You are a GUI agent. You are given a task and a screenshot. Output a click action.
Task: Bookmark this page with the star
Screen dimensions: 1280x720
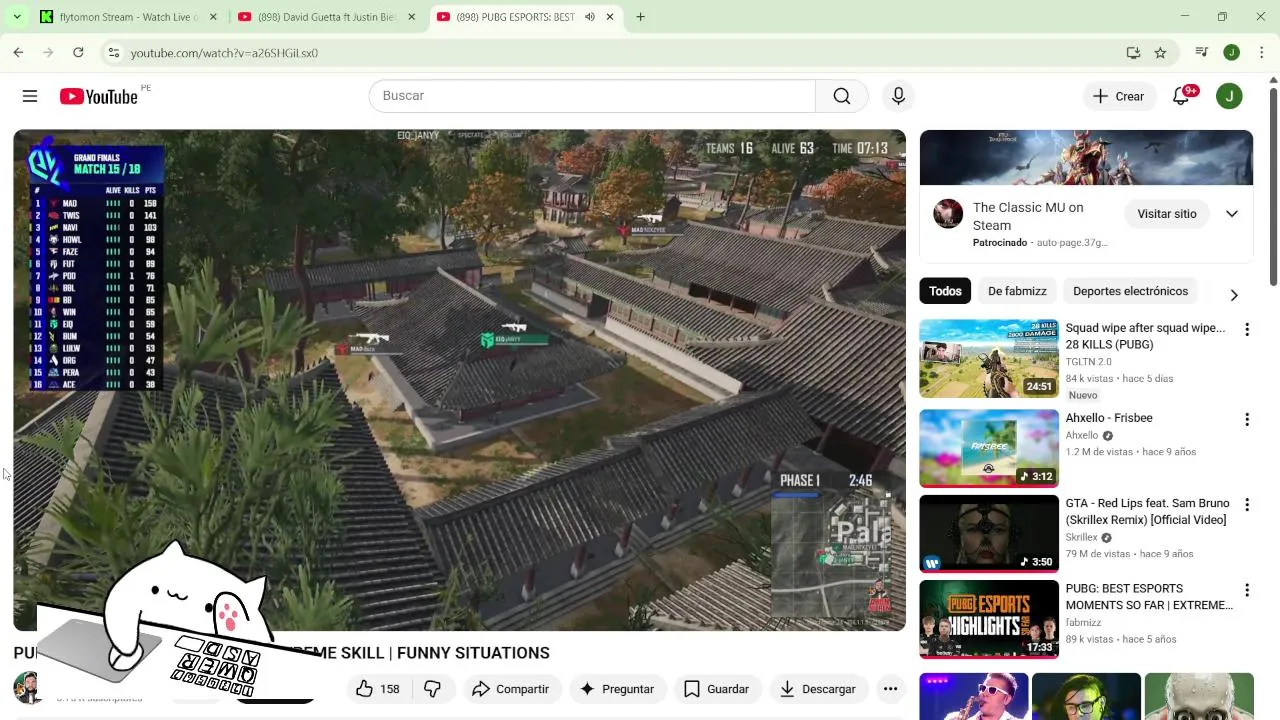coord(1160,53)
